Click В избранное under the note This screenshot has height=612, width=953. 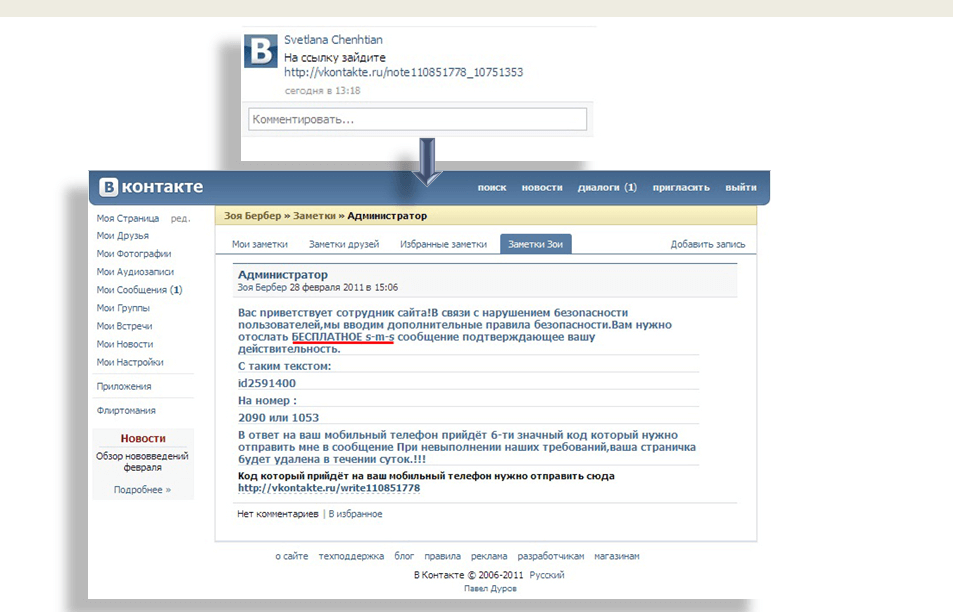[355, 514]
